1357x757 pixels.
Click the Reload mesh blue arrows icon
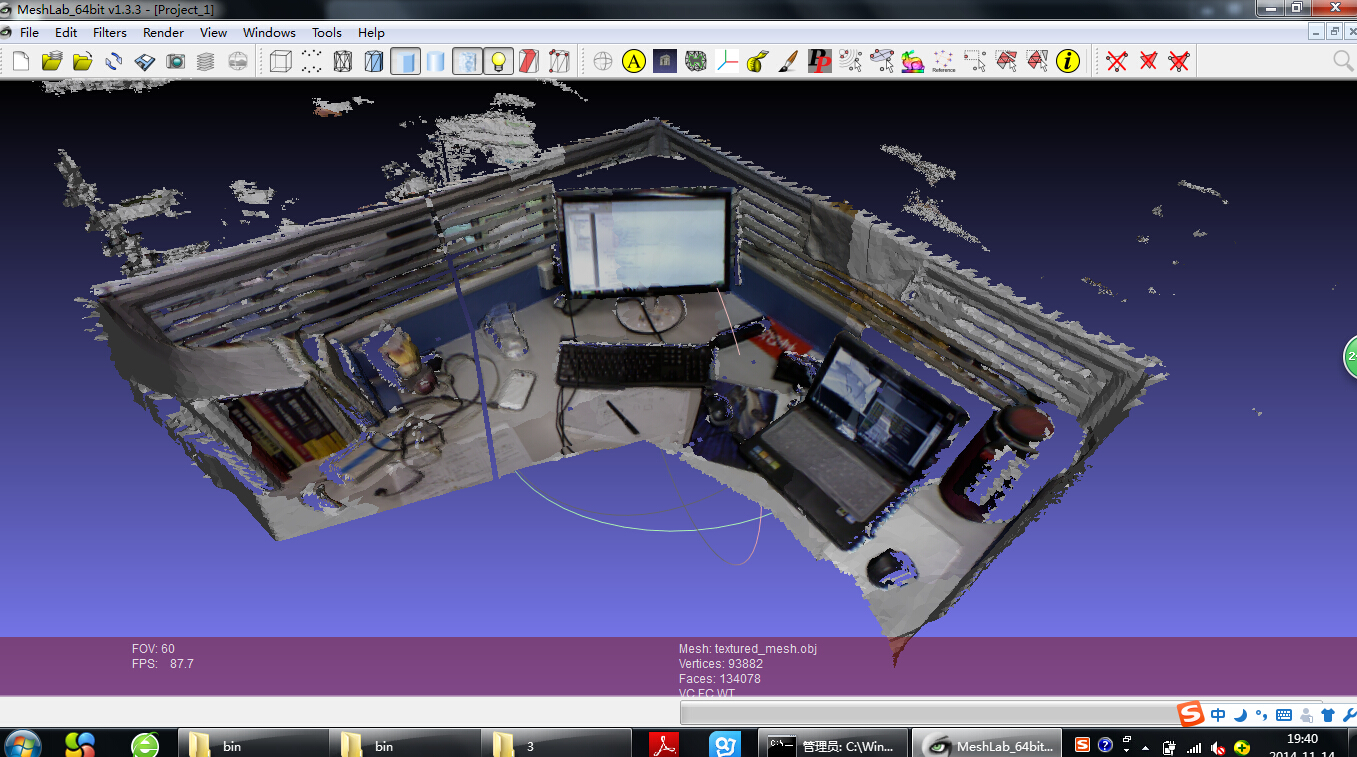[114, 61]
